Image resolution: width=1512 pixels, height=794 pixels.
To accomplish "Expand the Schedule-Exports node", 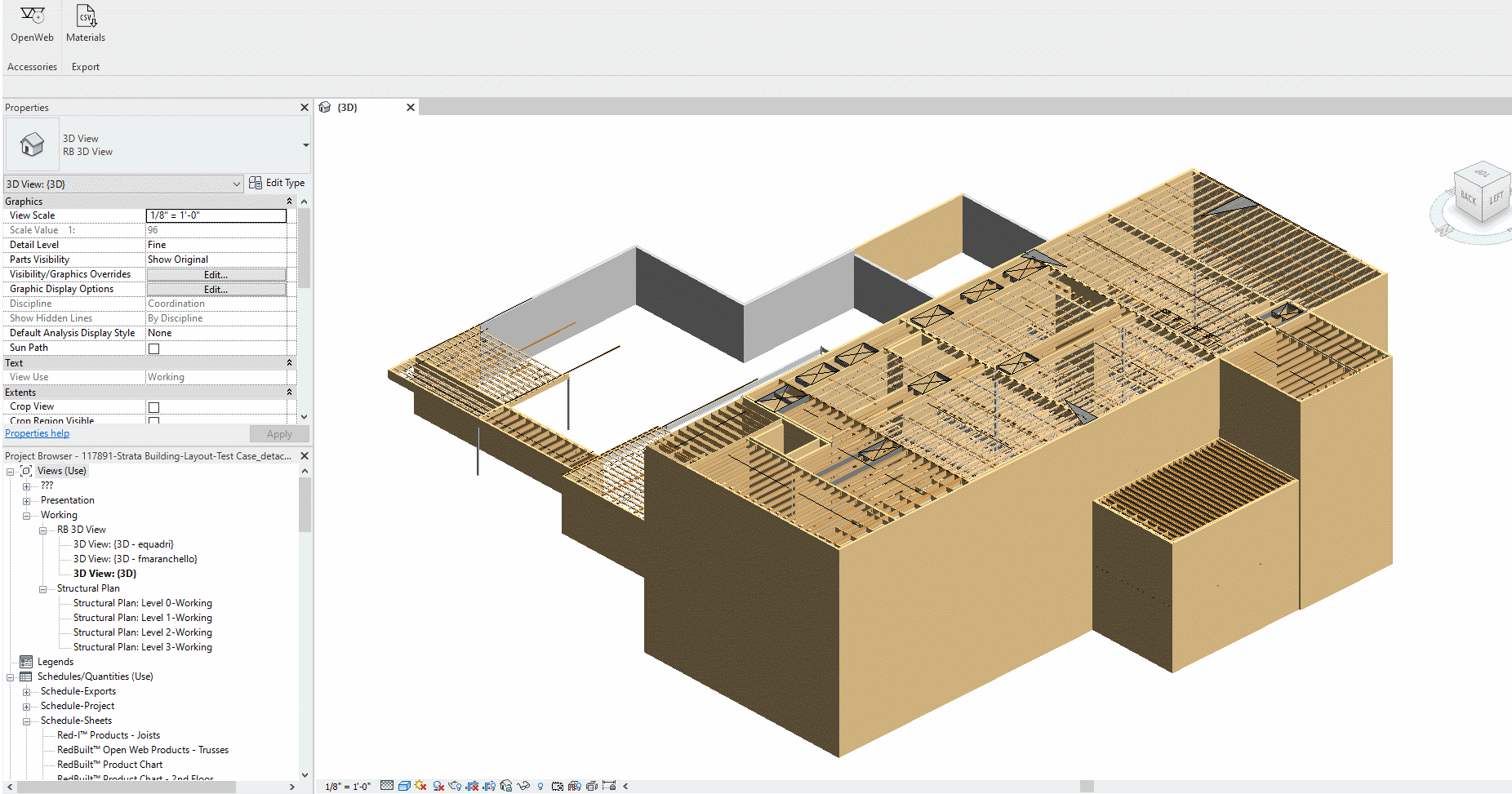I will 26,692.
